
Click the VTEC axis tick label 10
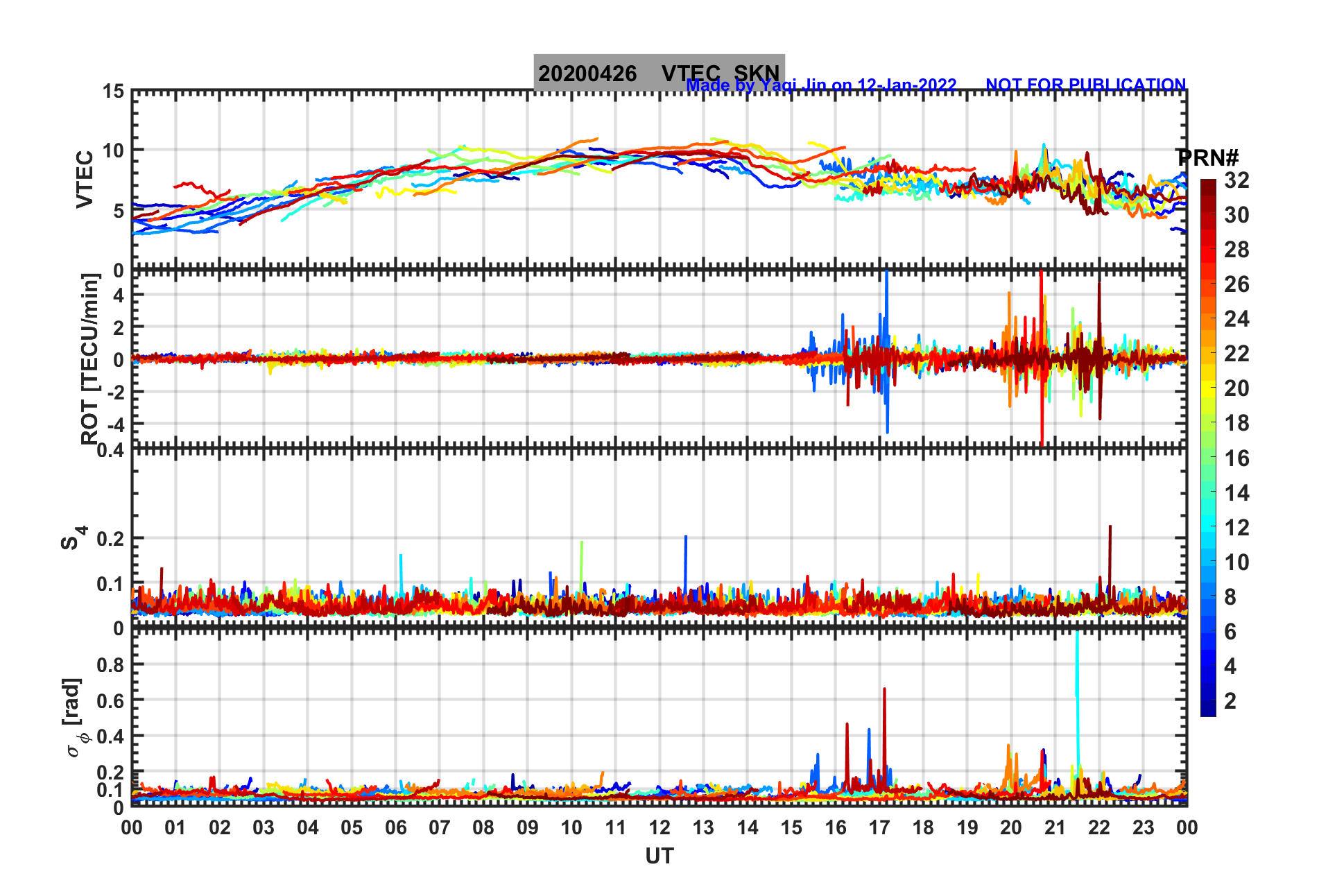(114, 150)
